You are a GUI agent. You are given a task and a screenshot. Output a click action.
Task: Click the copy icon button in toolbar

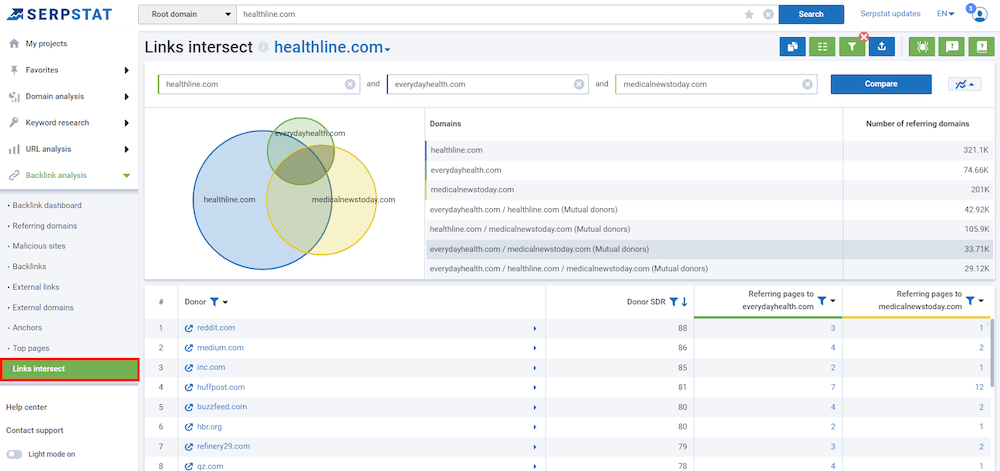[x=792, y=46]
